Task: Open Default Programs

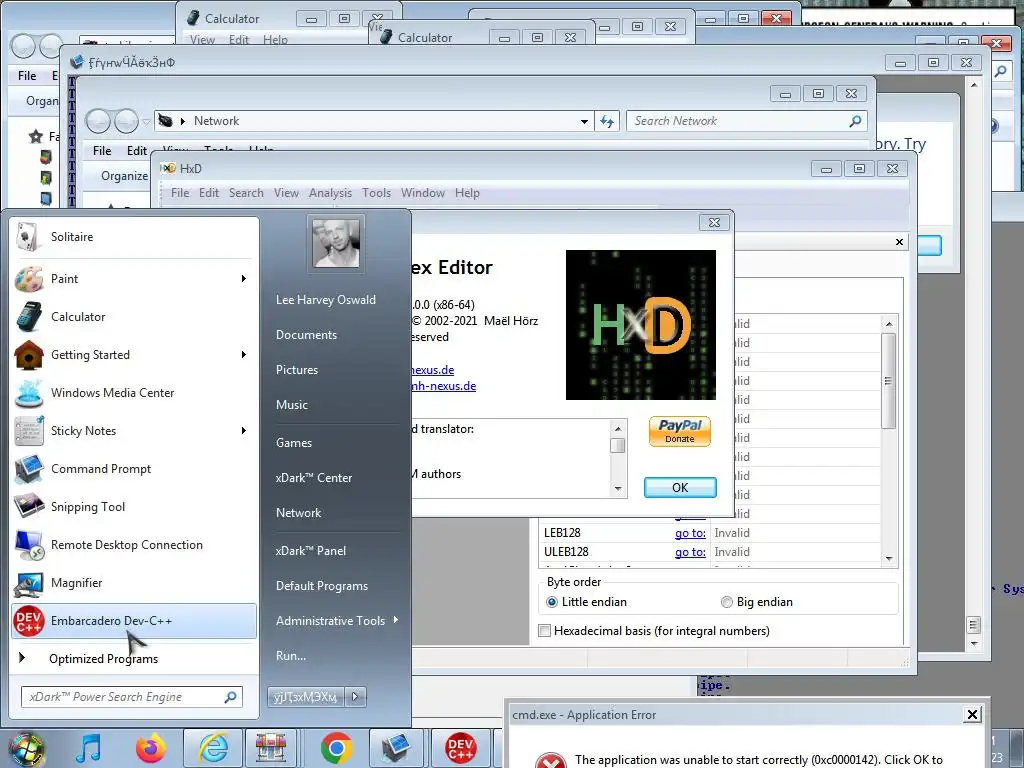Action: tap(322, 586)
